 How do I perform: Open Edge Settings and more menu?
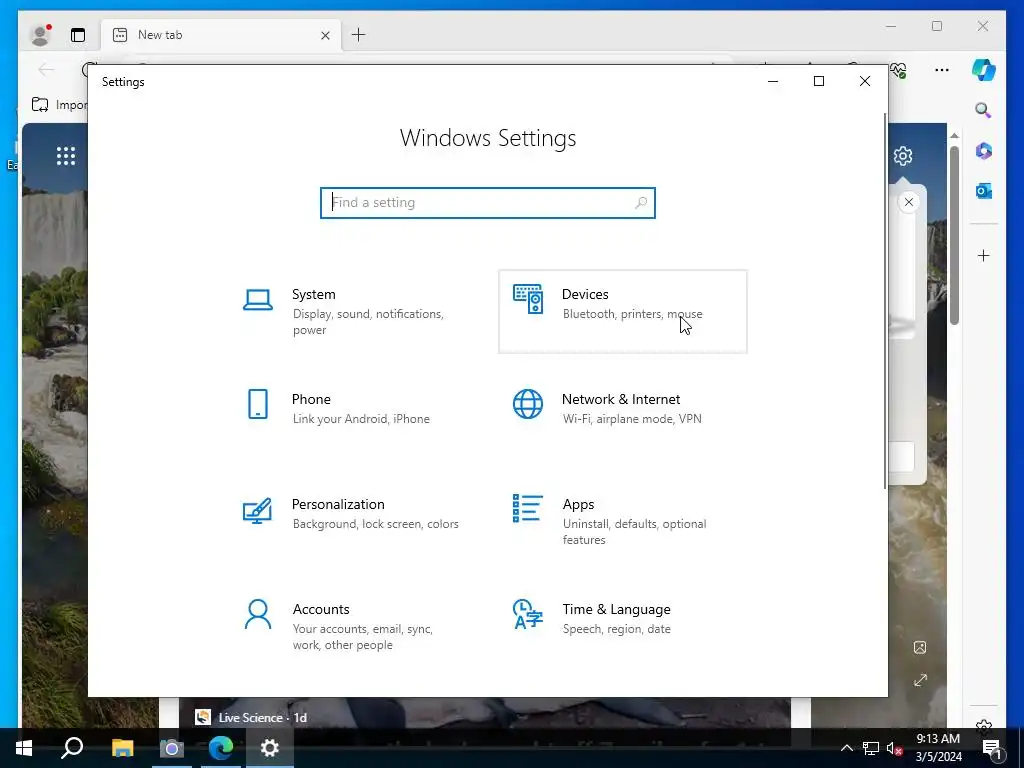pyautogui.click(x=942, y=70)
